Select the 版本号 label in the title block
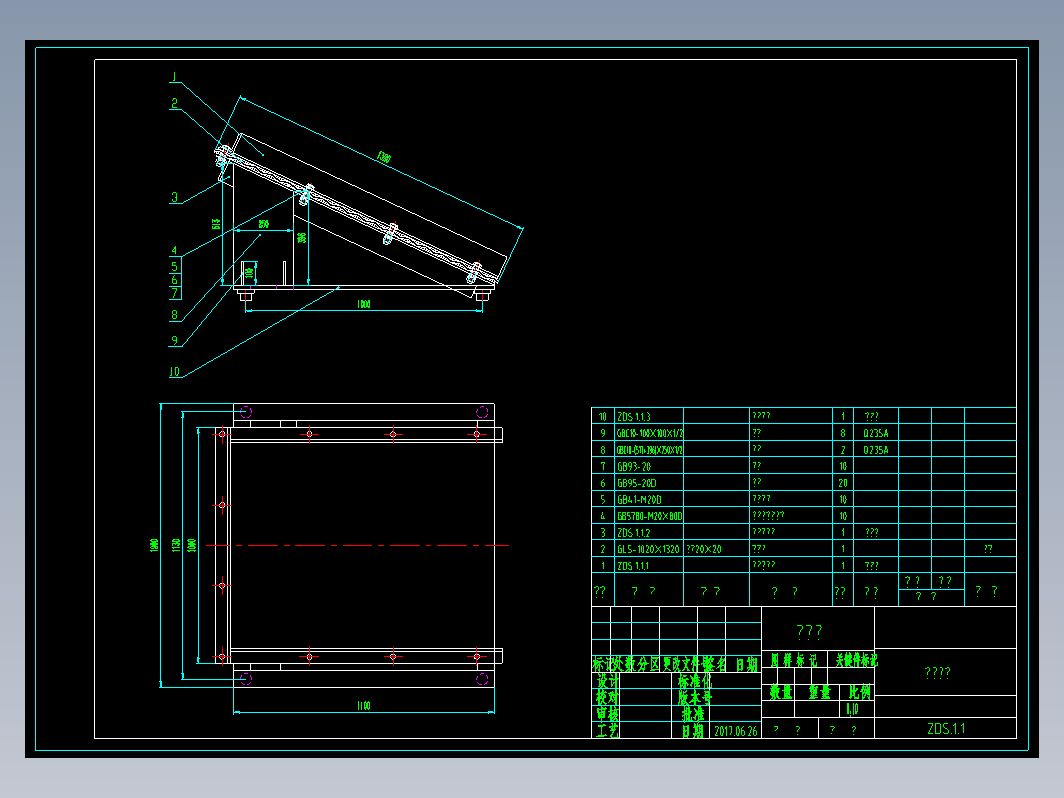The width and height of the screenshot is (1064, 798). [x=695, y=698]
